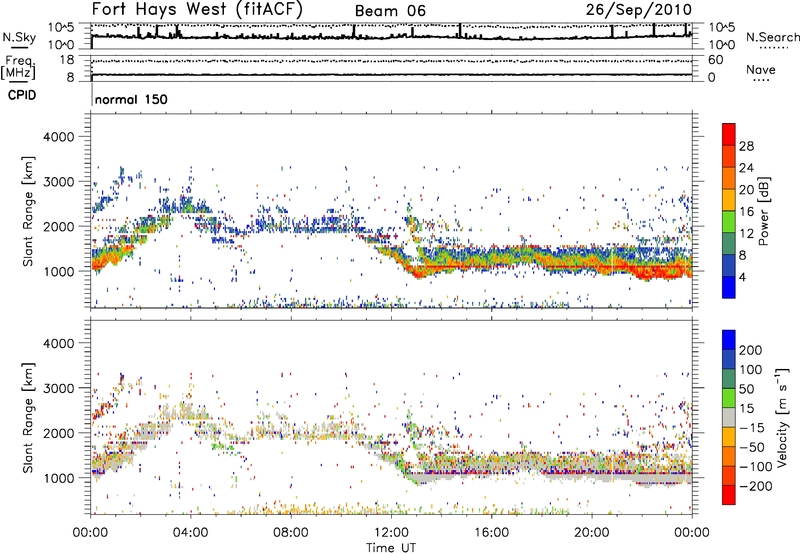Click the '12:00' time tick label
This screenshot has height=554, width=800.
(391, 533)
